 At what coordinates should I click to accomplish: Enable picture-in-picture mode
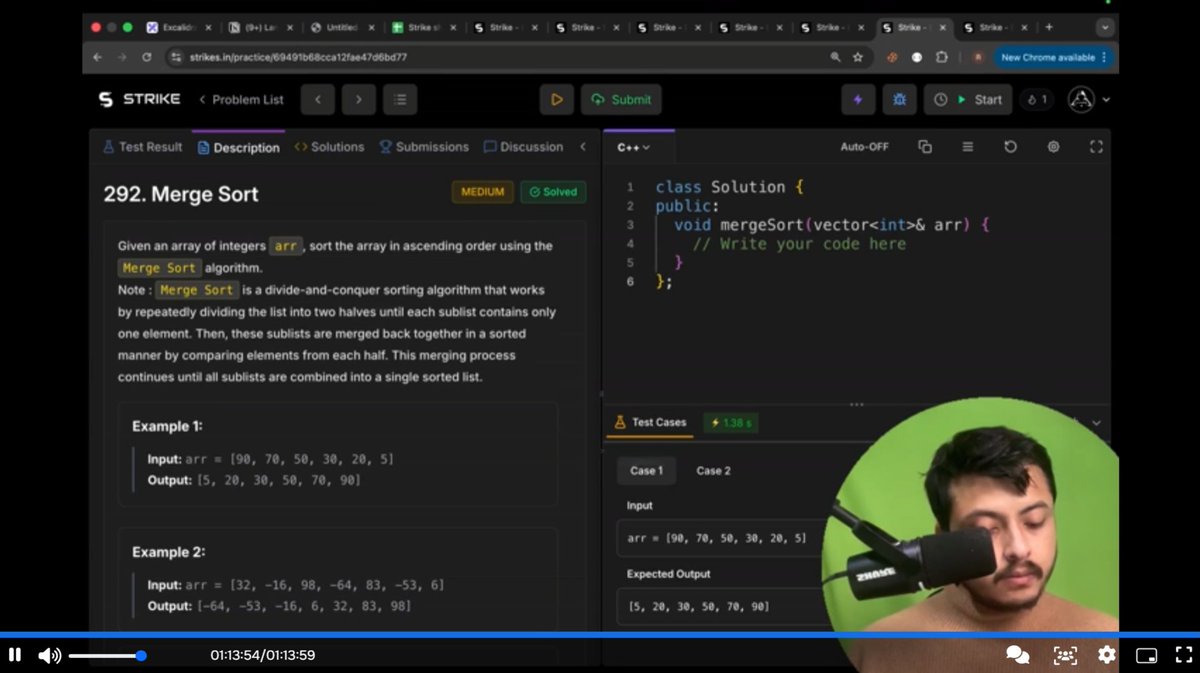click(1147, 656)
